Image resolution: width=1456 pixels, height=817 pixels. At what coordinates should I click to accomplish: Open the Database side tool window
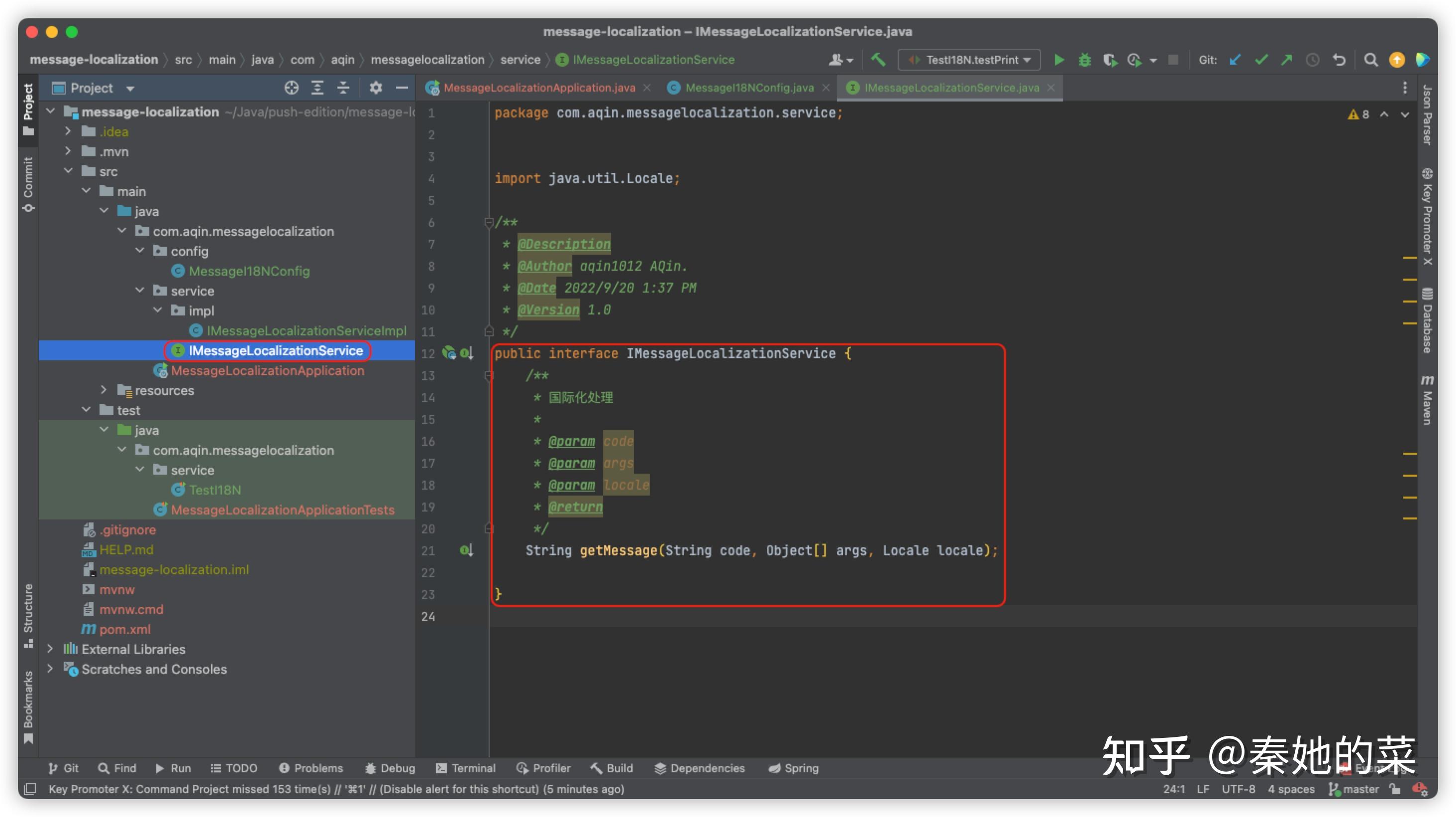click(x=1427, y=320)
